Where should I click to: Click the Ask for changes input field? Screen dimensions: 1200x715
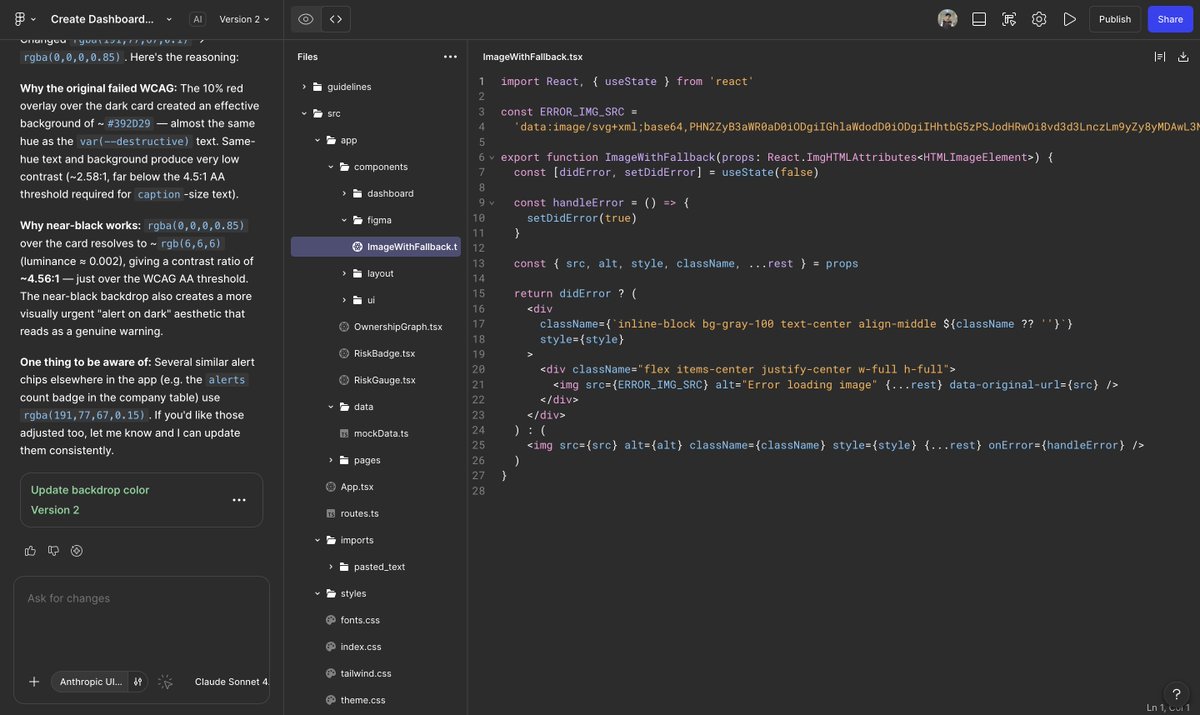[140, 597]
